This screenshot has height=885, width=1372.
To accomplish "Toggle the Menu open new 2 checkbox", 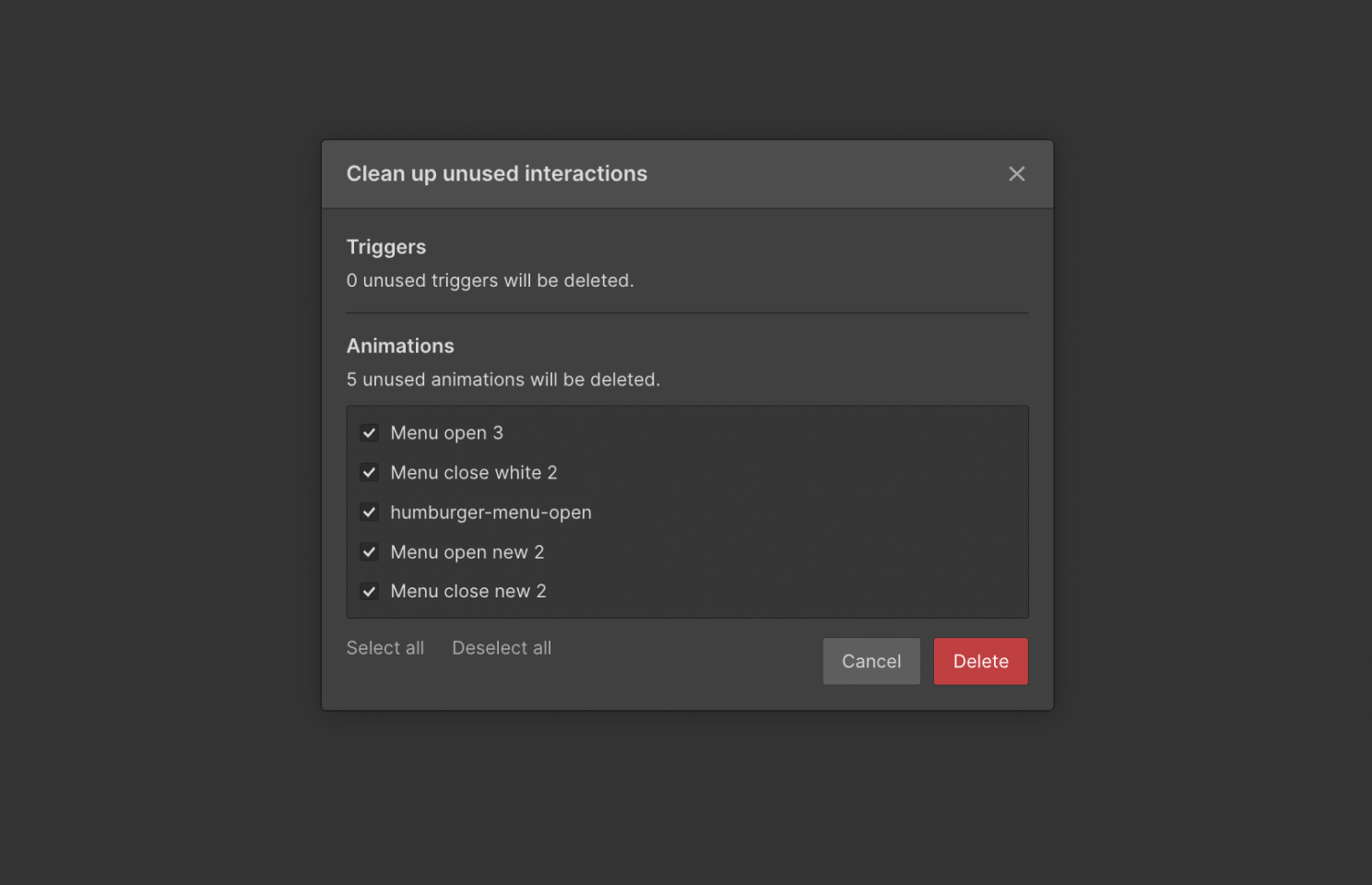I will coord(369,551).
